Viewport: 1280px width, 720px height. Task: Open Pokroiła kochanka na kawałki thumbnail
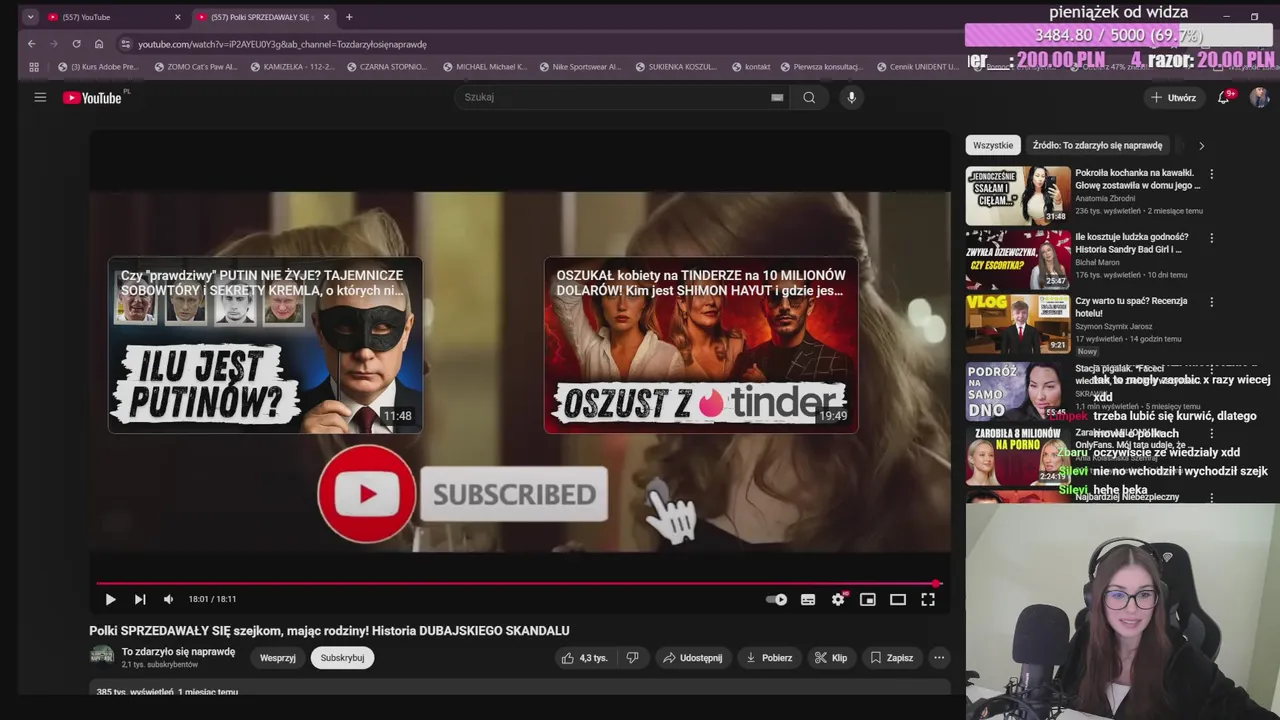(x=1018, y=195)
